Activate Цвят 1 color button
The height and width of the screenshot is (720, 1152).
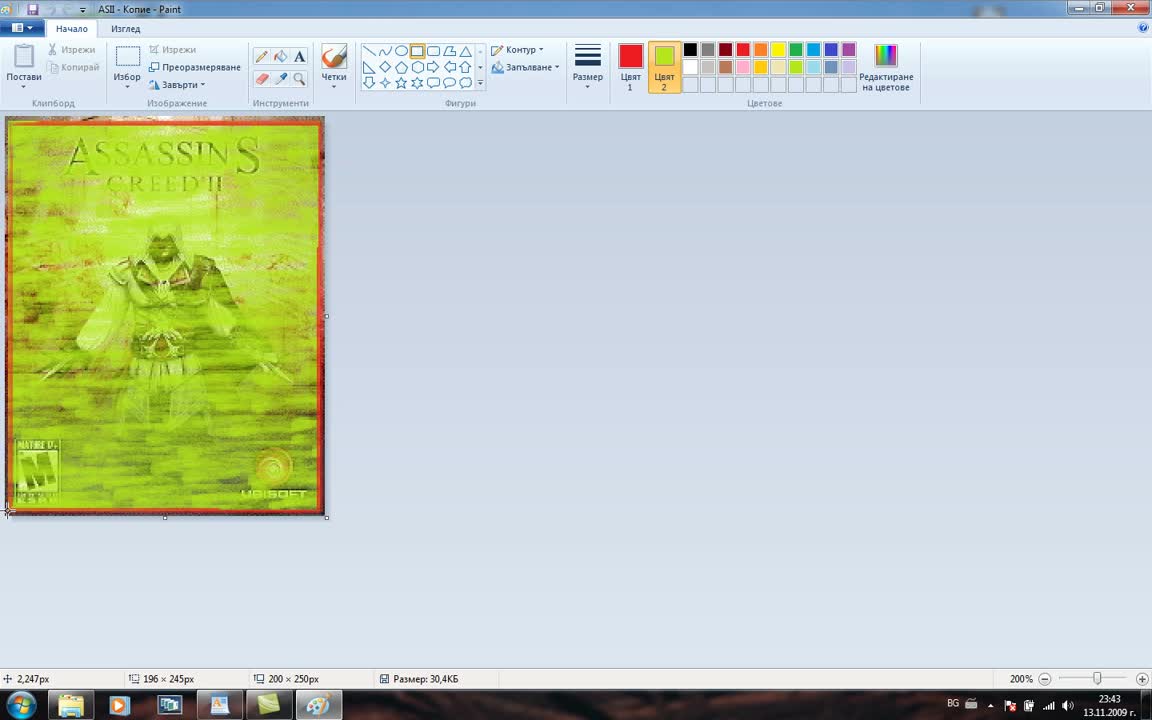tap(630, 67)
